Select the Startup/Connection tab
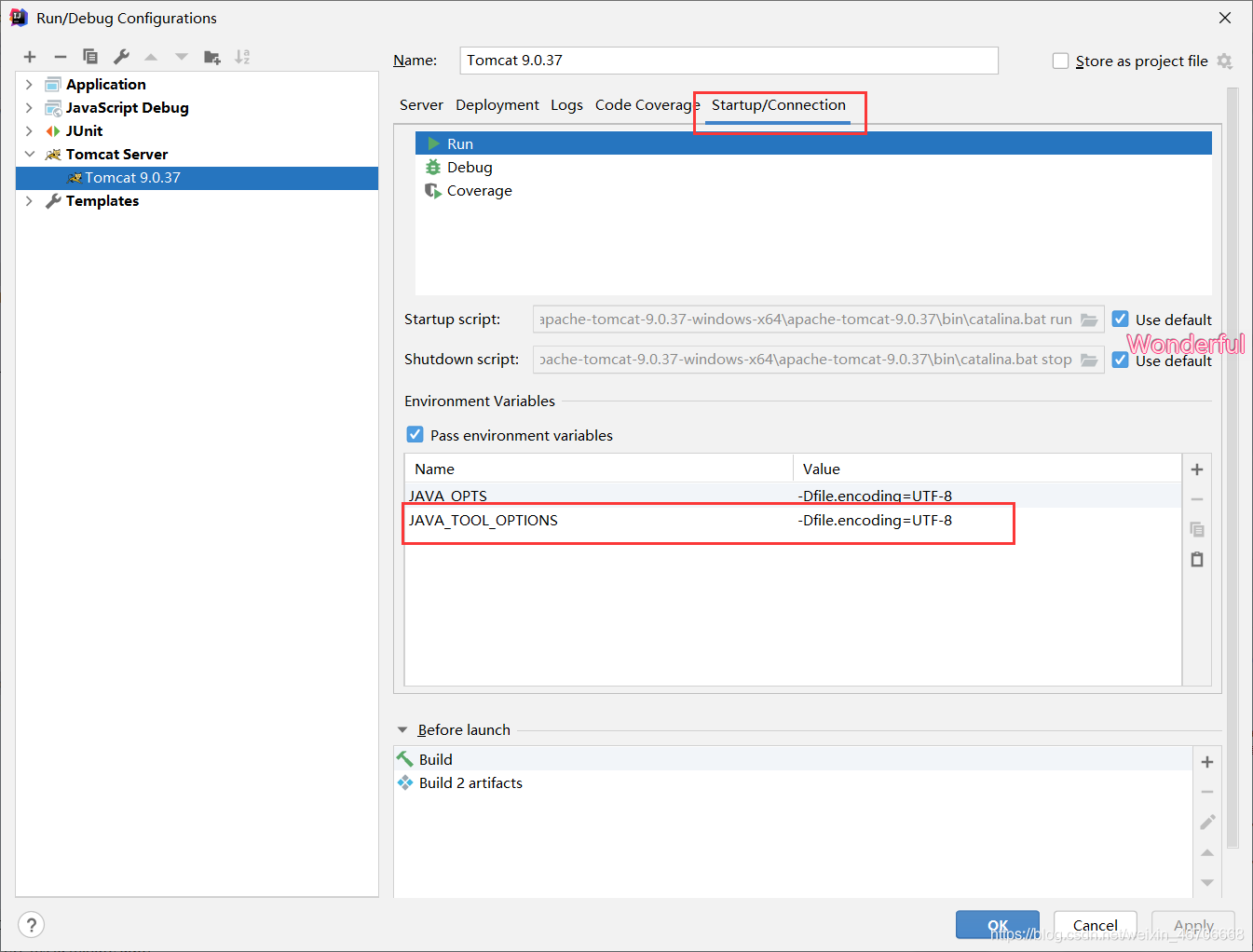Screen dimensions: 1253x952 [779, 105]
